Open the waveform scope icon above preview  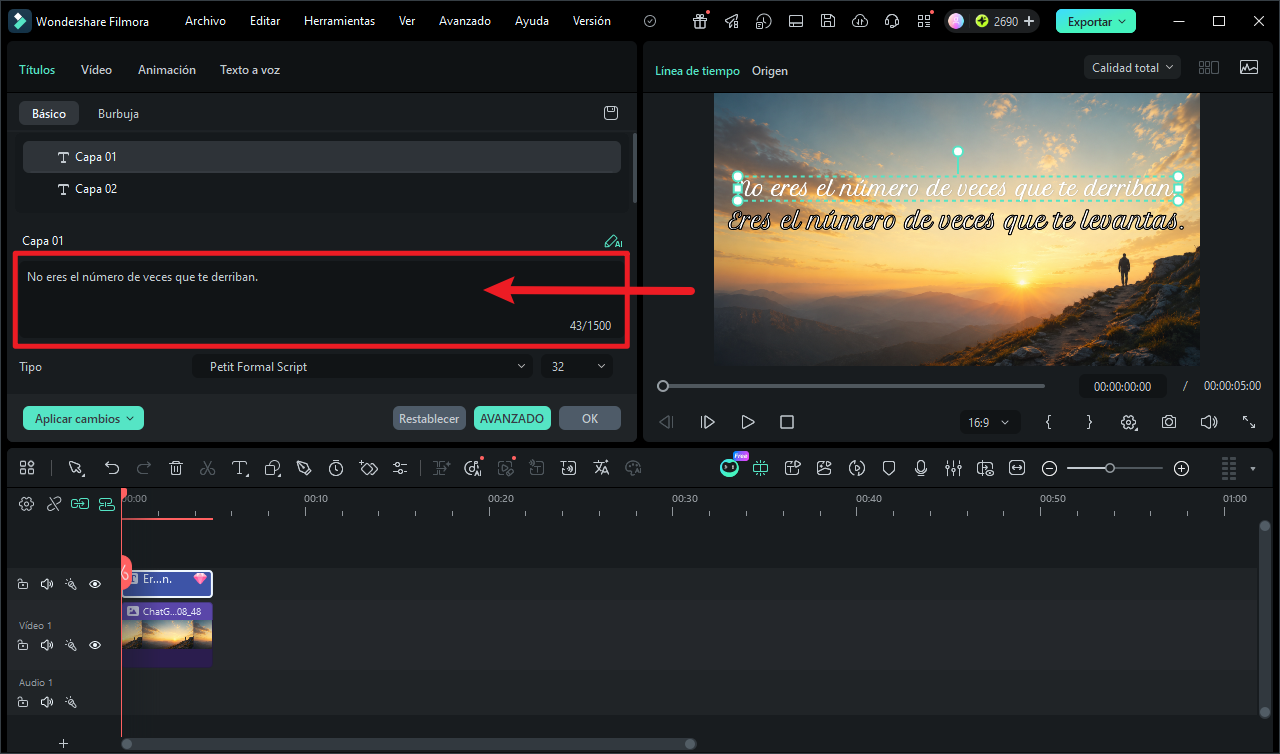(1249, 67)
